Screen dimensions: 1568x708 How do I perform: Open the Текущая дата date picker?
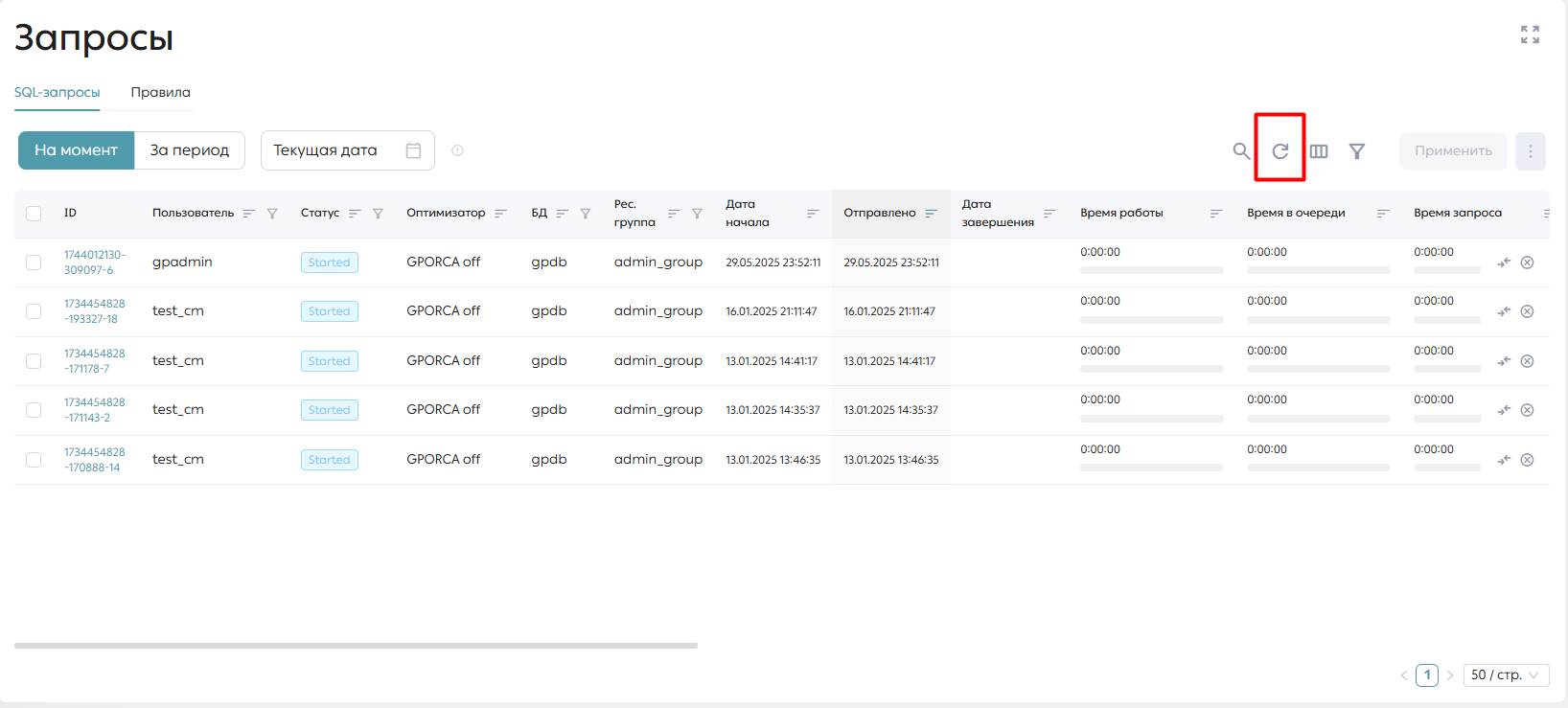point(348,150)
